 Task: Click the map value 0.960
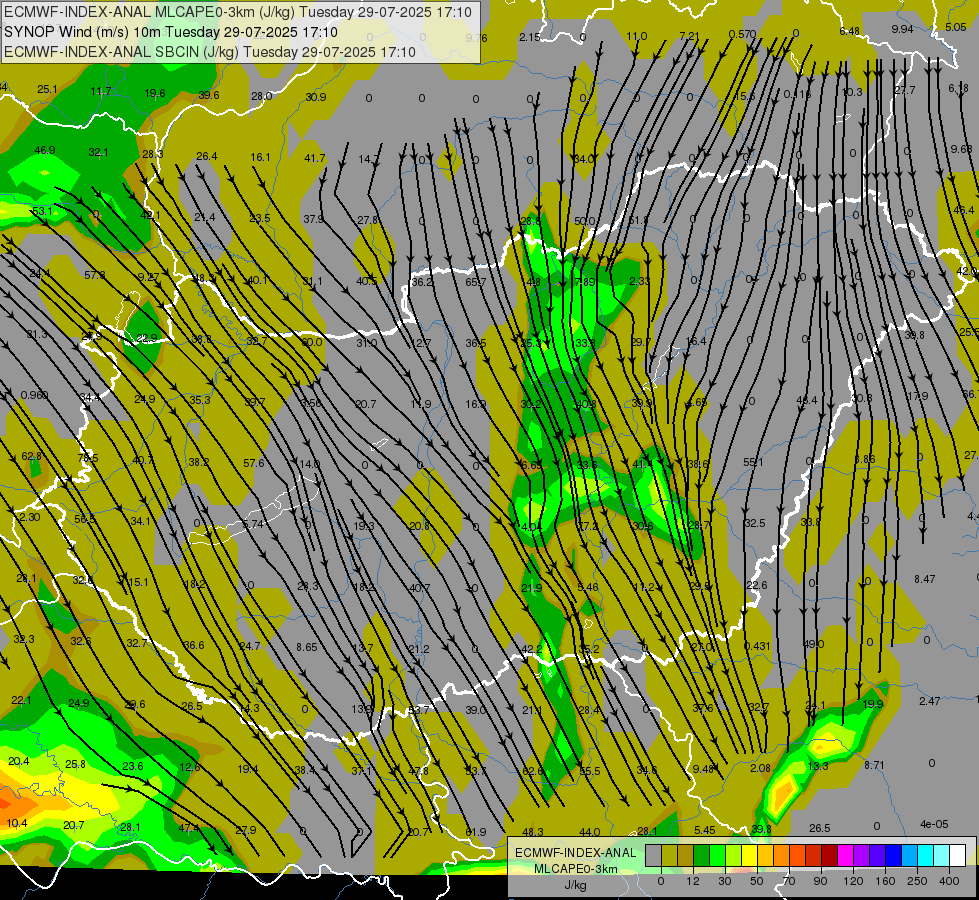click(x=34, y=395)
